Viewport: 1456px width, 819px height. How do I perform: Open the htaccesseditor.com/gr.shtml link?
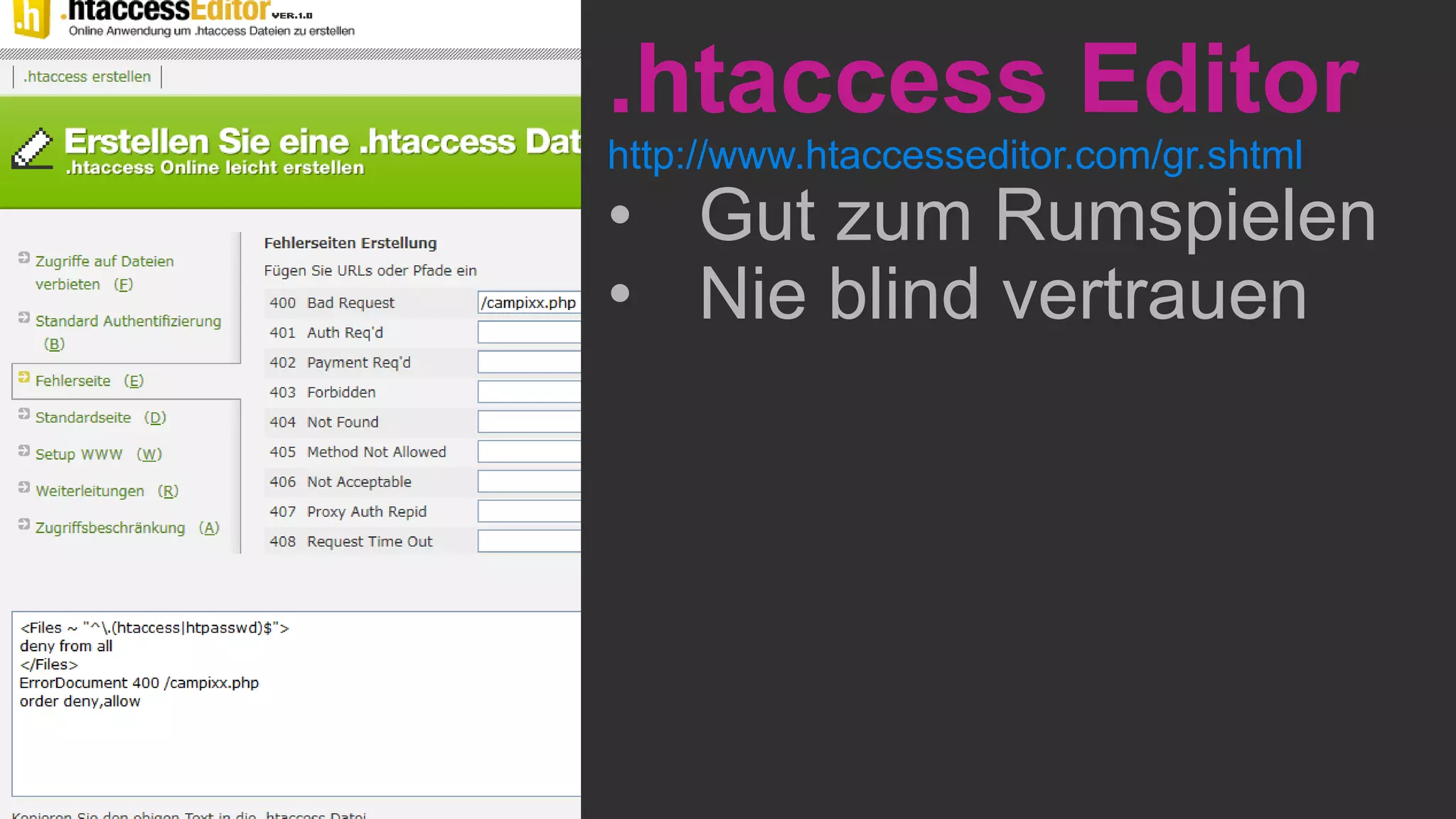(955, 155)
